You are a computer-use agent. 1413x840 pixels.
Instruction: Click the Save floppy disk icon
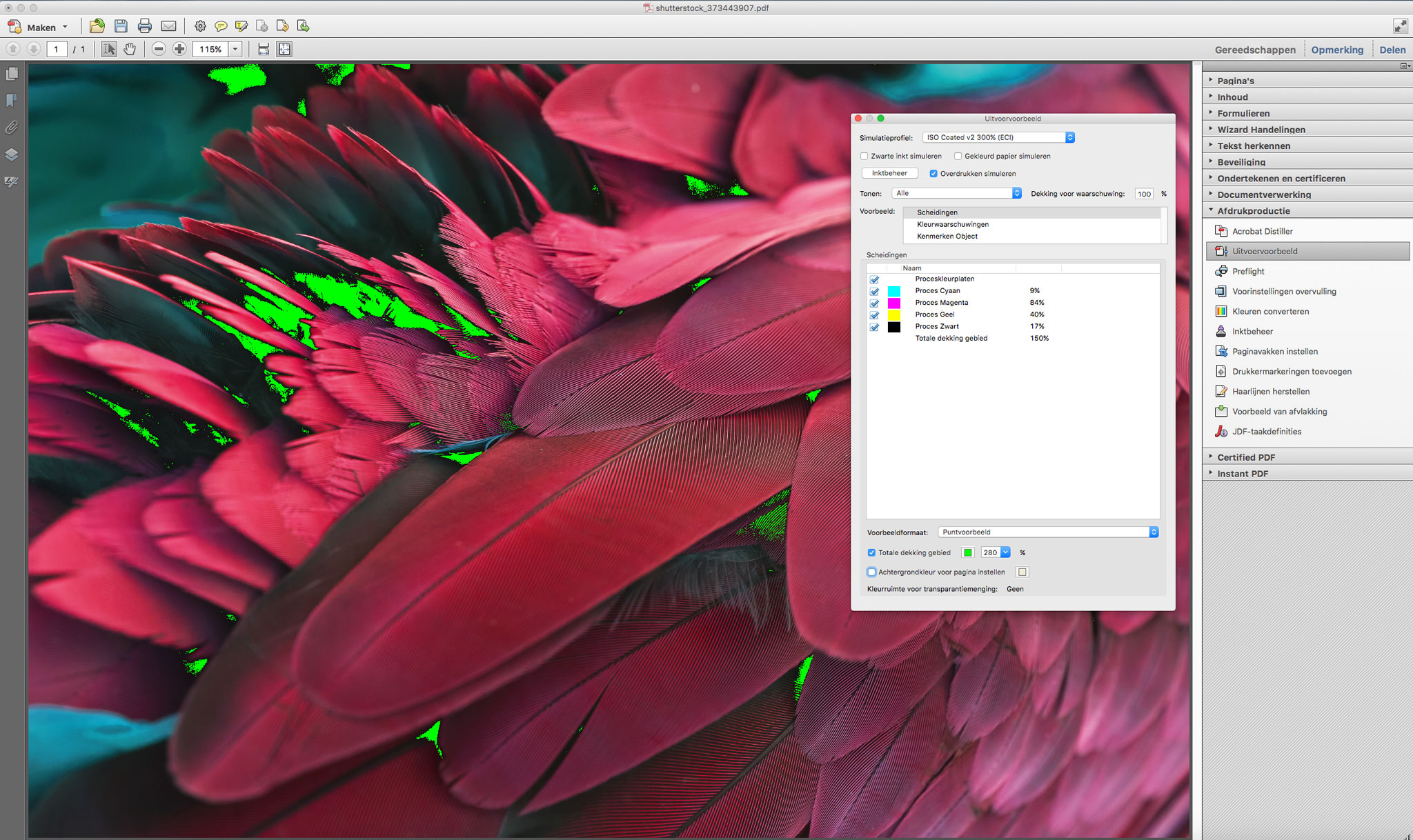pos(121,27)
